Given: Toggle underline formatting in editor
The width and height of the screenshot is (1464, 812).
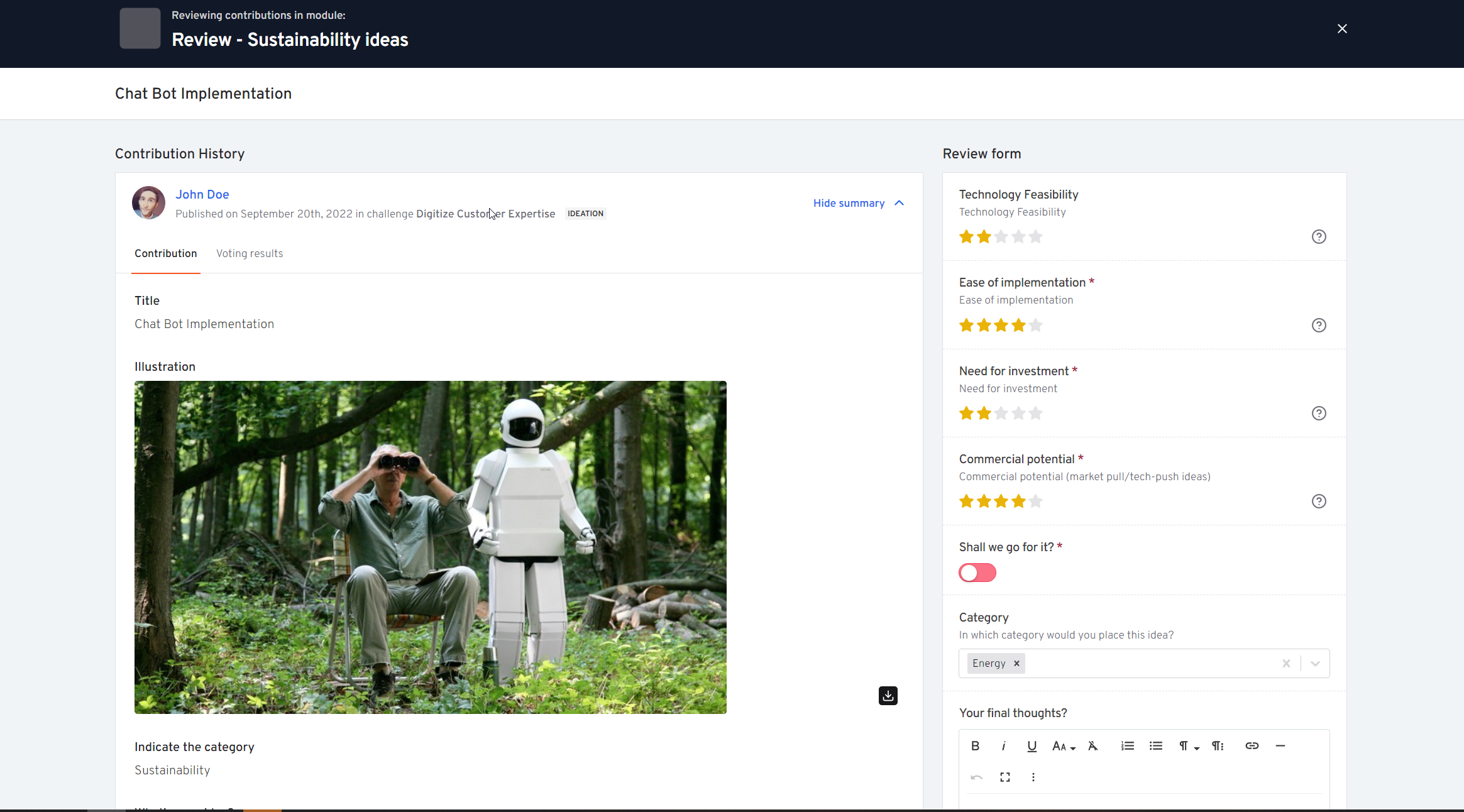Looking at the screenshot, I should [1032, 746].
